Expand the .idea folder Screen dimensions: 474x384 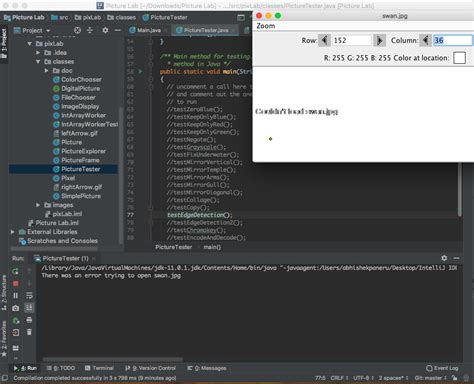(x=38, y=53)
